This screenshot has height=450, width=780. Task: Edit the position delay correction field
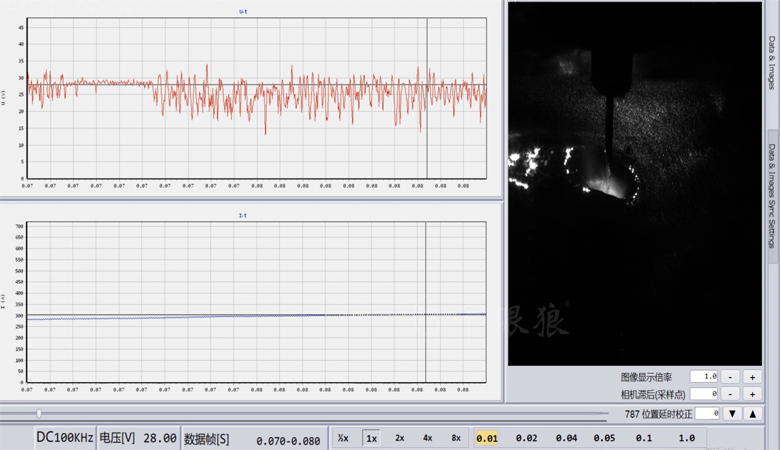click(707, 414)
